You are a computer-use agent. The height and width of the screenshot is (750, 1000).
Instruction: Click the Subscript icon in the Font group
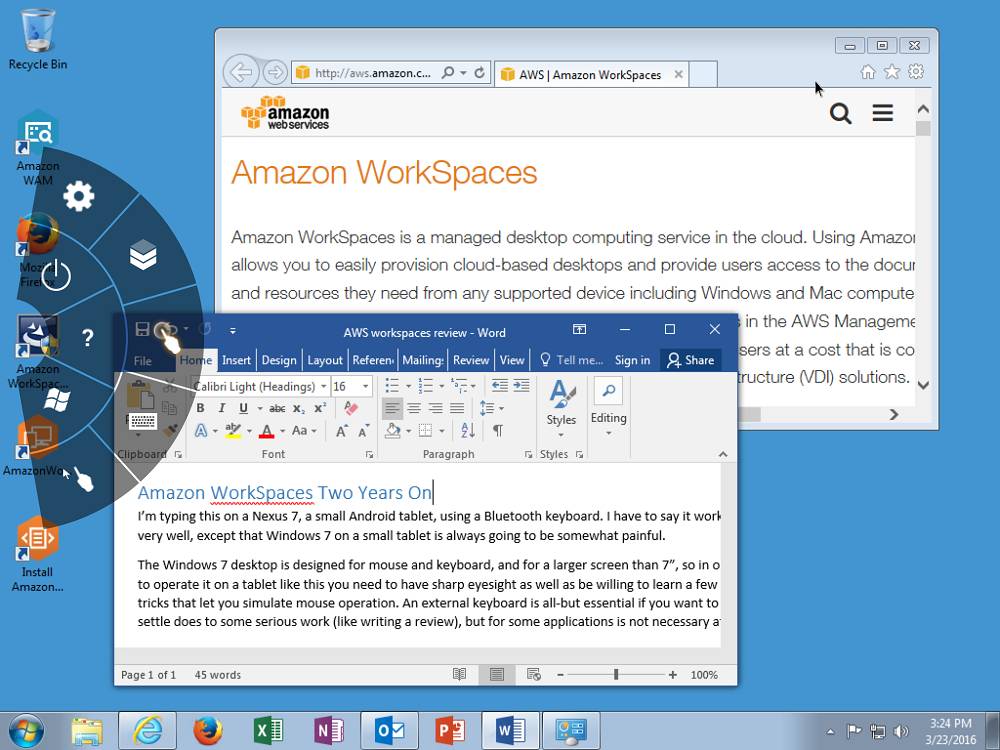pos(297,409)
